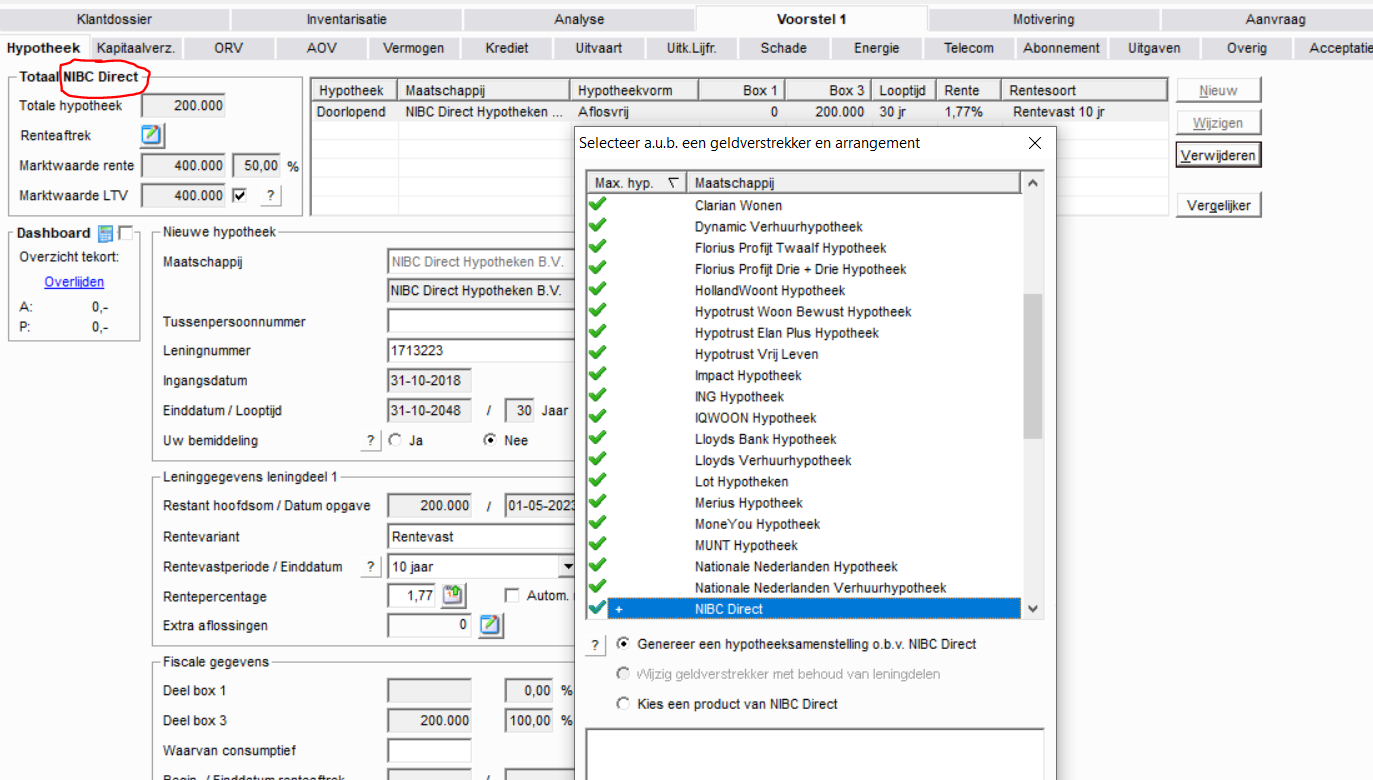
Task: Open the Klantdossier tab
Action: (114, 19)
